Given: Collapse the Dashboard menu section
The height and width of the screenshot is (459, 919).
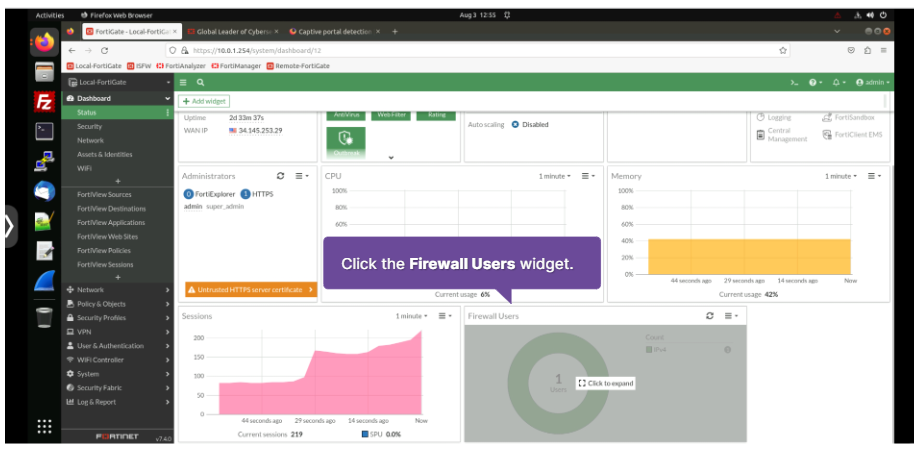Looking at the screenshot, I should click(118, 98).
